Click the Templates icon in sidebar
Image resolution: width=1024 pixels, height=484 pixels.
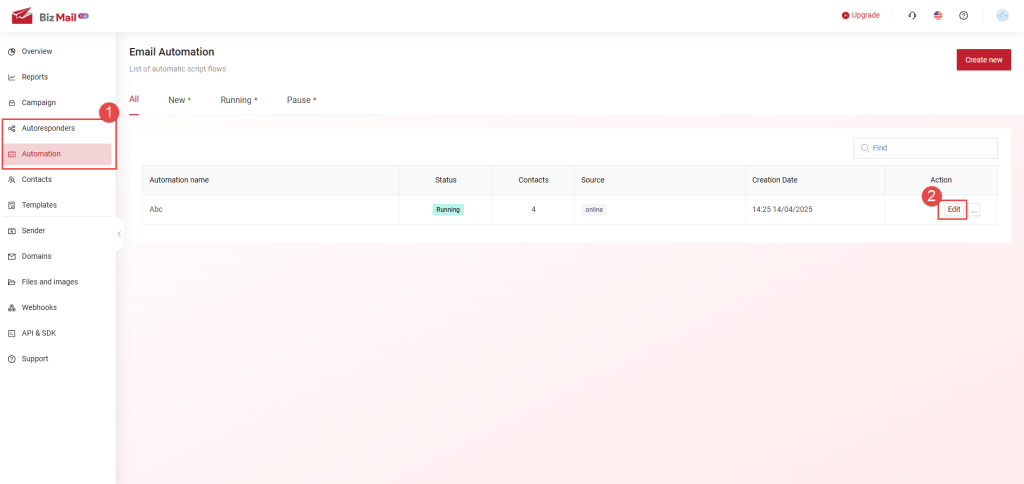[x=11, y=205]
